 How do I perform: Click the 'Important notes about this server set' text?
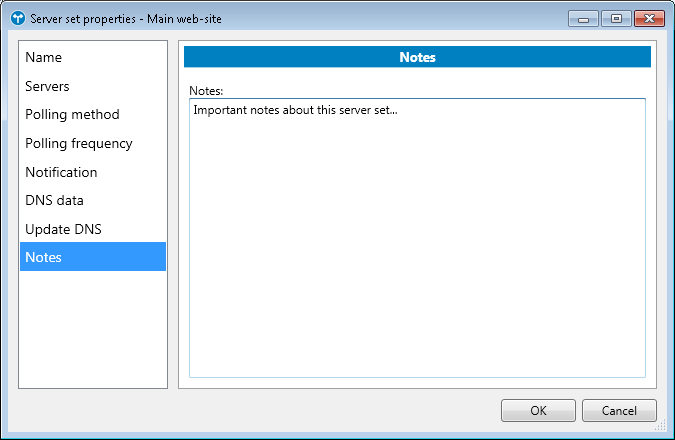[x=295, y=109]
